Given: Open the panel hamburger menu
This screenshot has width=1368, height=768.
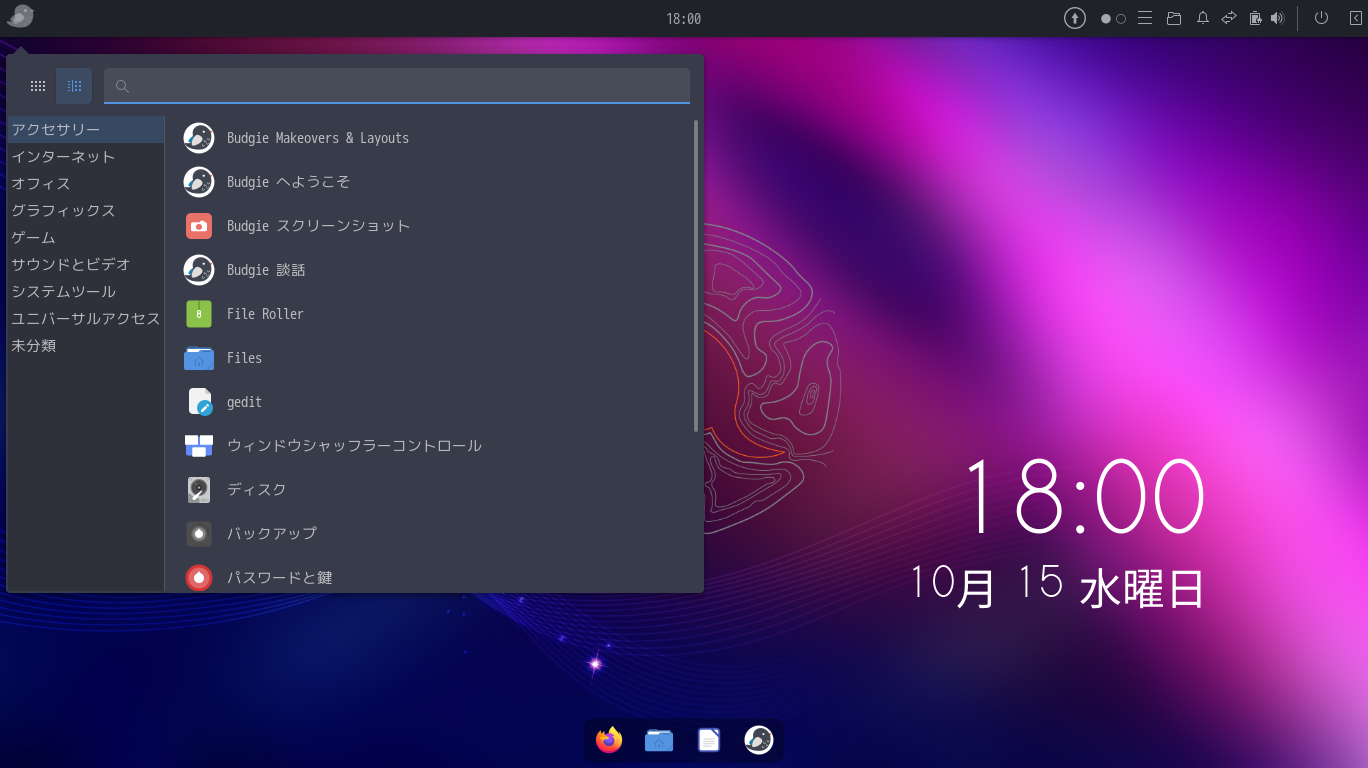Looking at the screenshot, I should (1144, 17).
